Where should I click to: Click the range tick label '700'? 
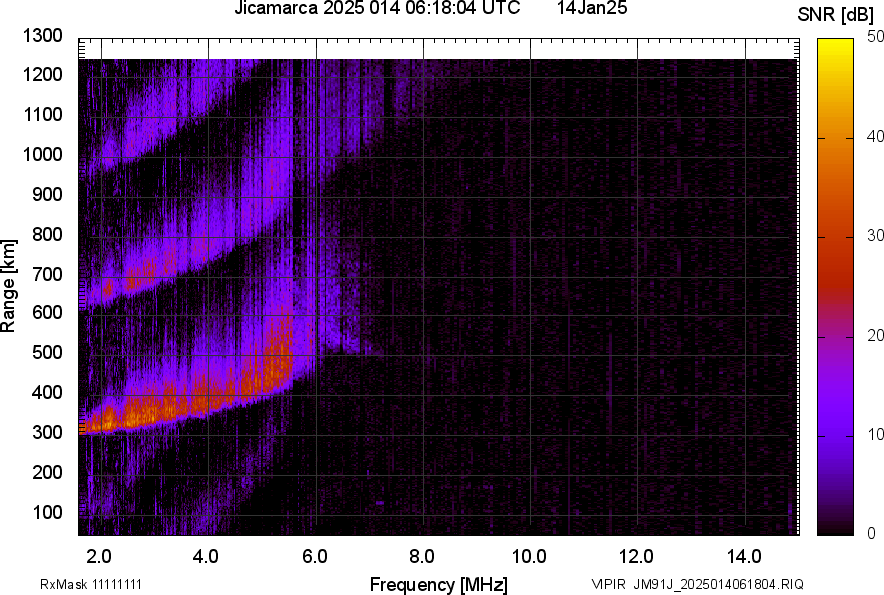click(47, 274)
